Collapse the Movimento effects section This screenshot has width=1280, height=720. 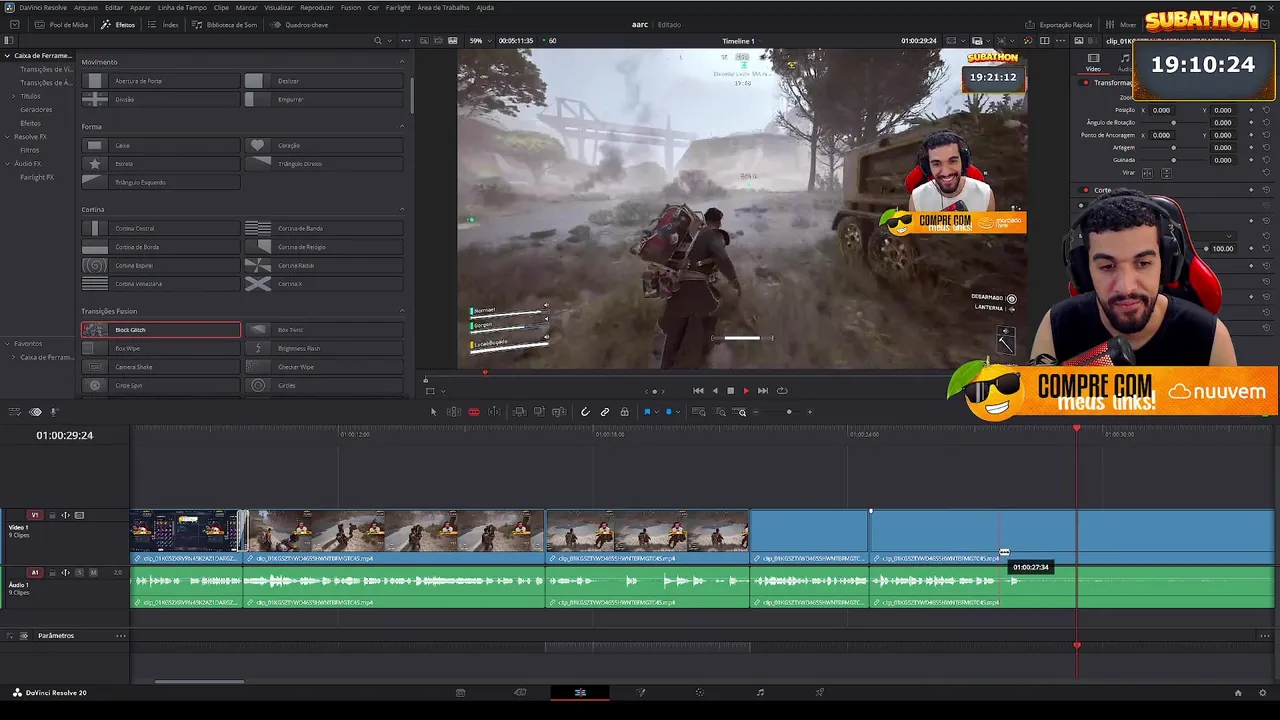click(402, 62)
